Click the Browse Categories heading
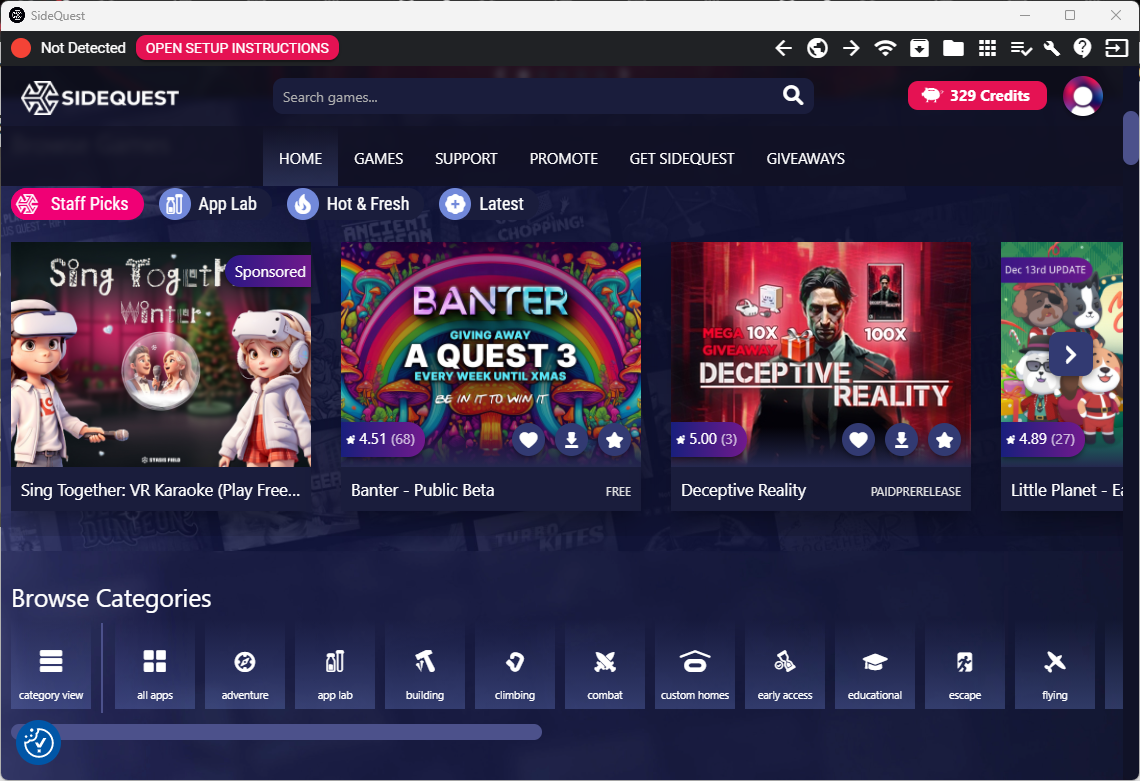Screen dimensions: 1140x781 pos(111,598)
